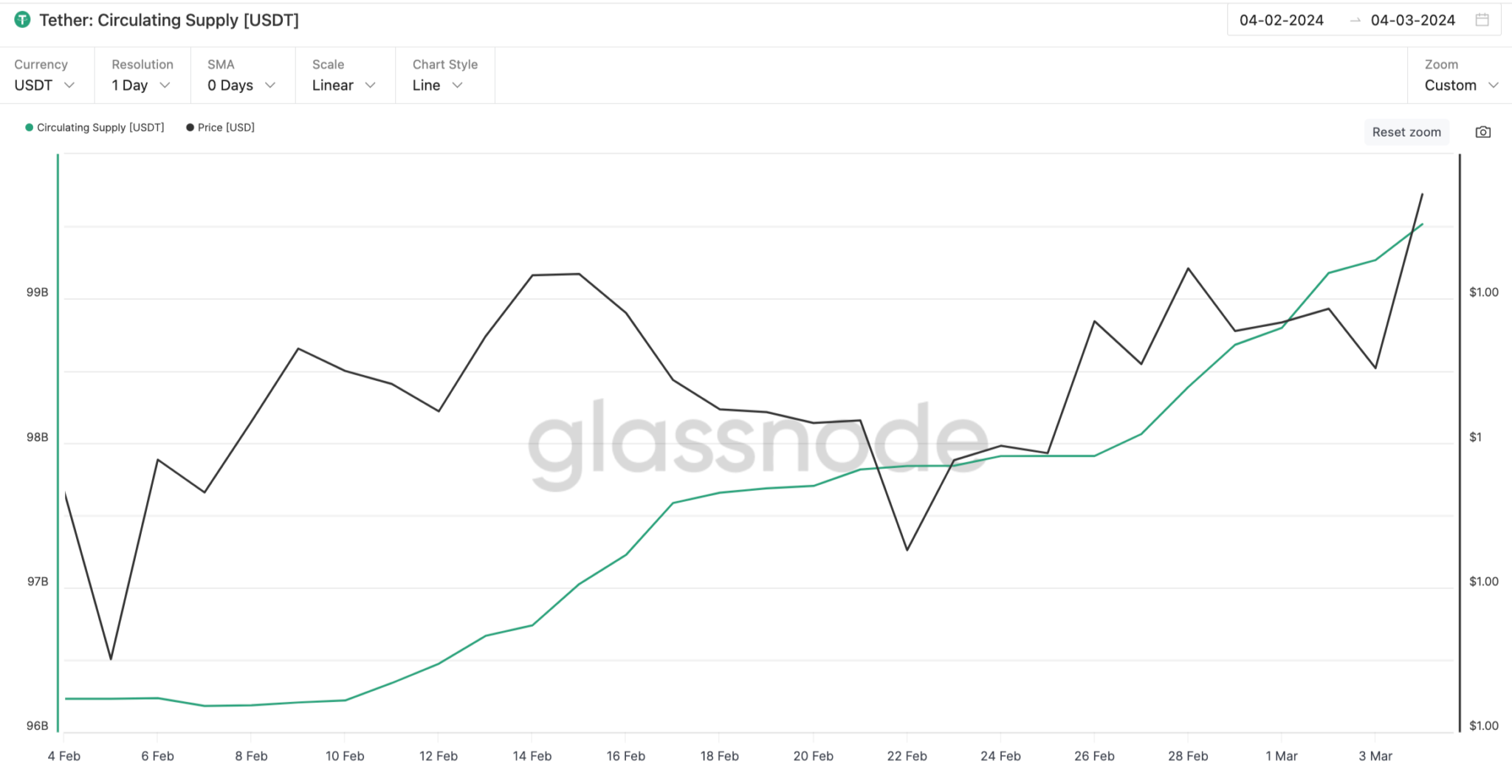
Task: Click the start date 04-02-2024 field
Action: [1281, 21]
